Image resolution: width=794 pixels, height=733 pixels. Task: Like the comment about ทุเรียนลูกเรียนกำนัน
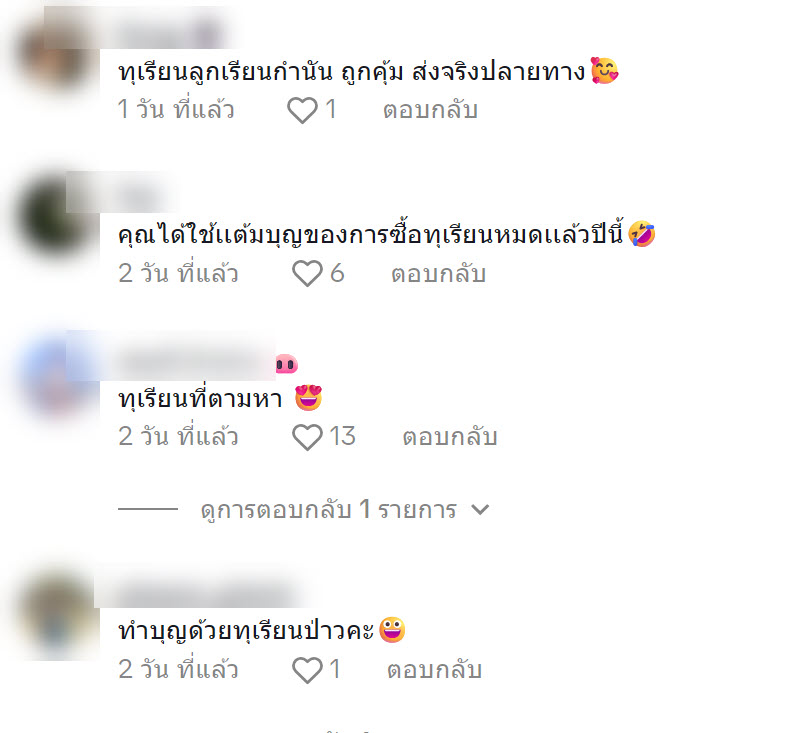(x=302, y=110)
